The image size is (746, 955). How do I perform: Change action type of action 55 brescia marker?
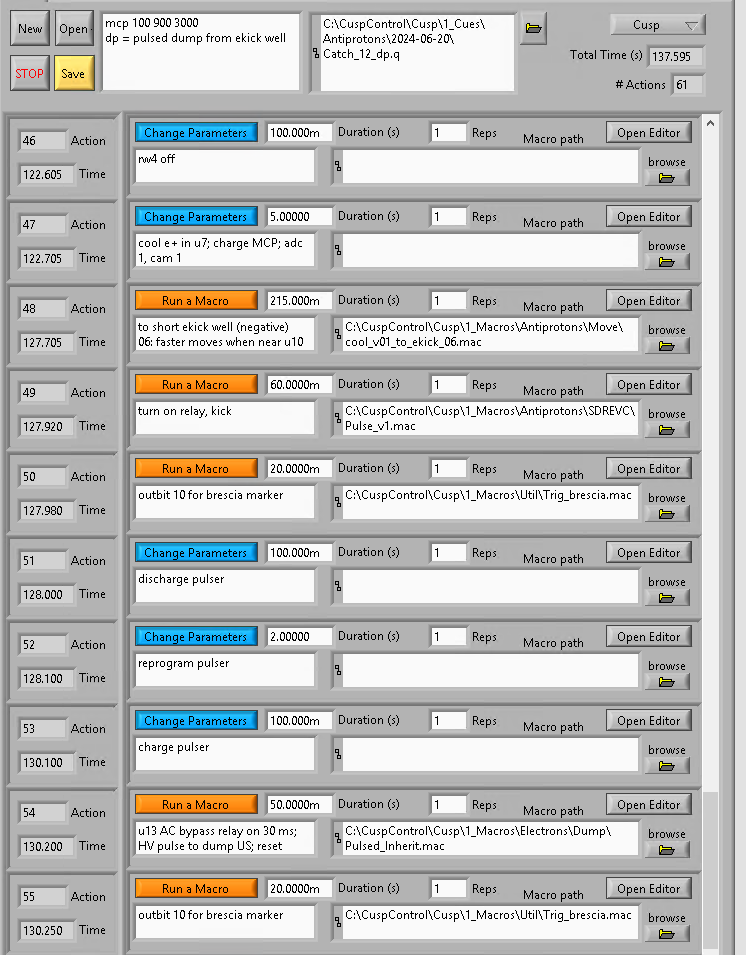click(196, 889)
